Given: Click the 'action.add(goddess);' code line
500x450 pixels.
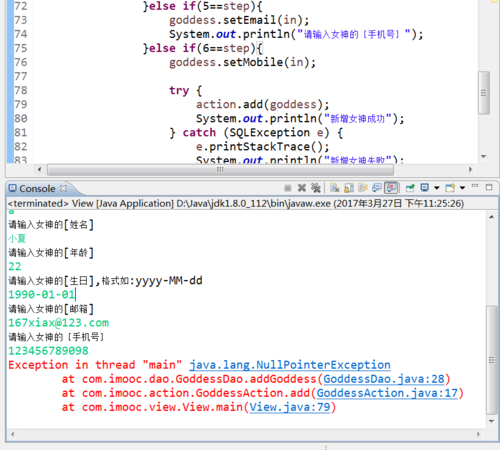Looking at the screenshot, I should point(262,104).
